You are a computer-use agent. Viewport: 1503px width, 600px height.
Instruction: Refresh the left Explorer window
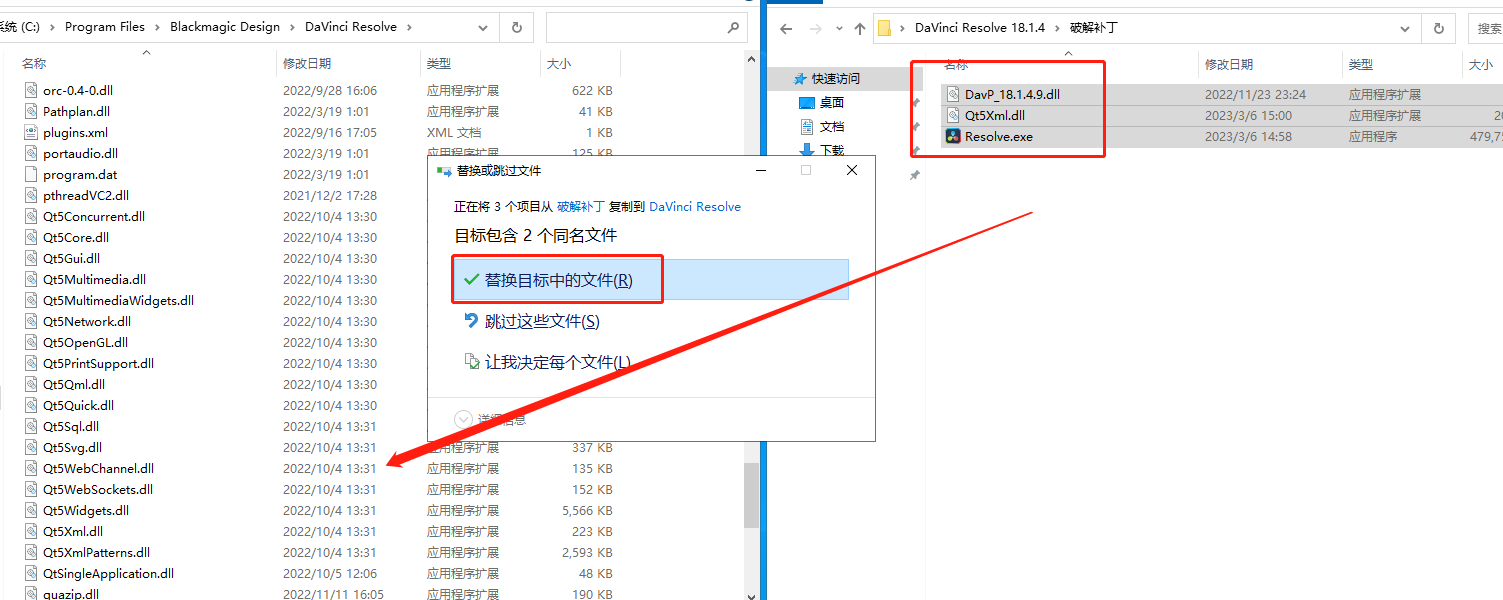pos(516,28)
